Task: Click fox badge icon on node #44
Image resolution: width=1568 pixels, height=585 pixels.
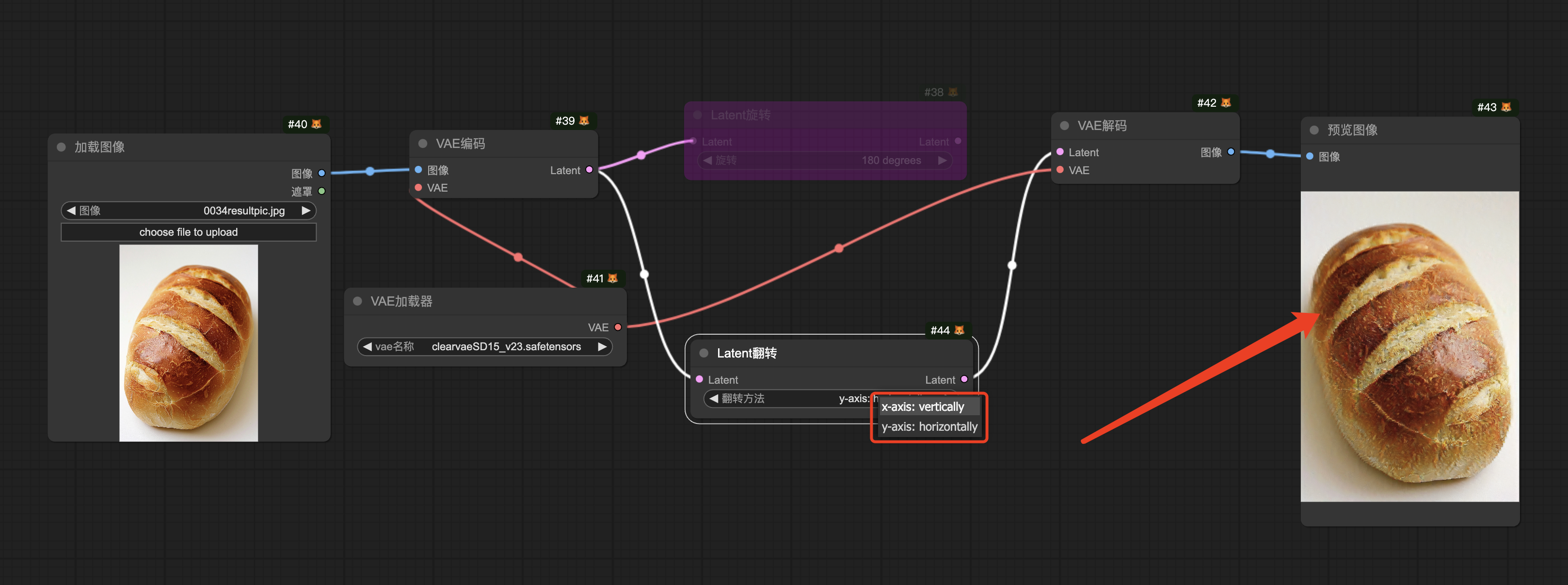Action: 960,330
